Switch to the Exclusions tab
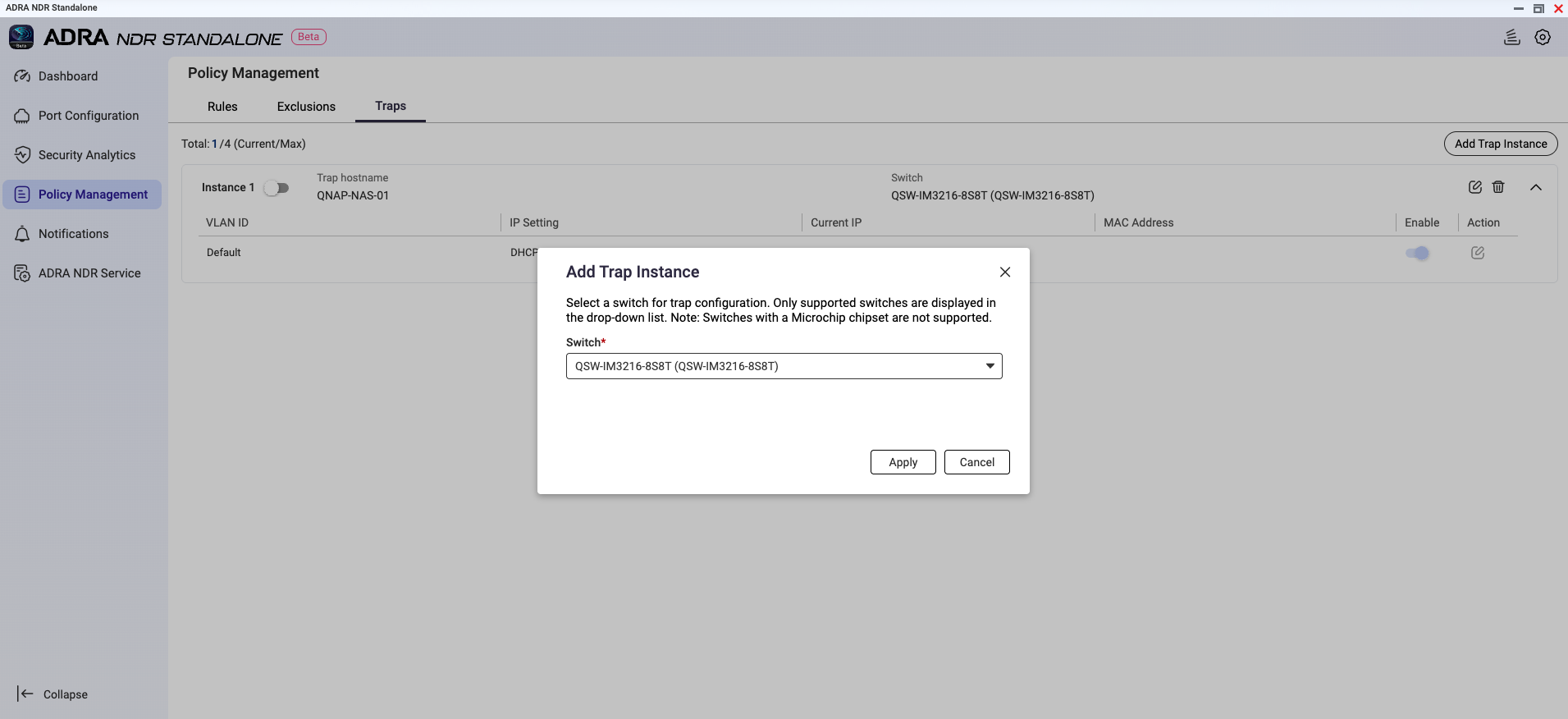 (306, 107)
